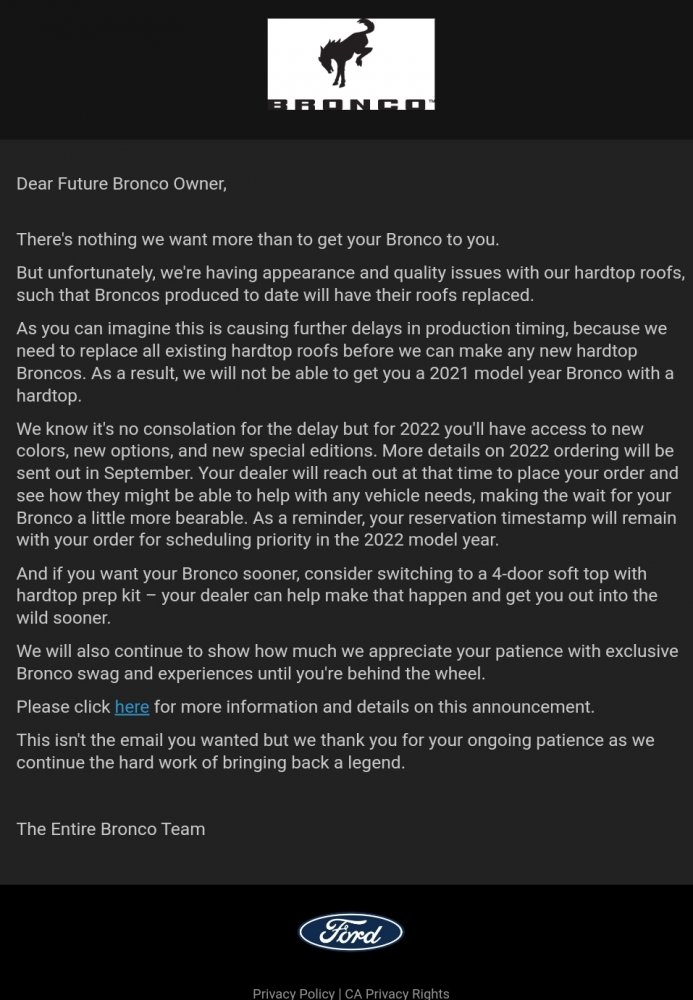This screenshot has height=1000, width=693.
Task: Click the 'There's nothing we want more' sentence
Action: [257, 240]
